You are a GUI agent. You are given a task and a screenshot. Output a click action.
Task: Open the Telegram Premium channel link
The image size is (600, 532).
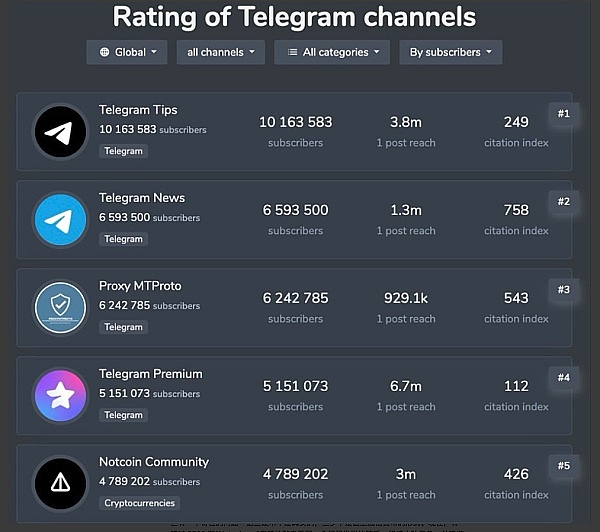pyautogui.click(x=151, y=374)
